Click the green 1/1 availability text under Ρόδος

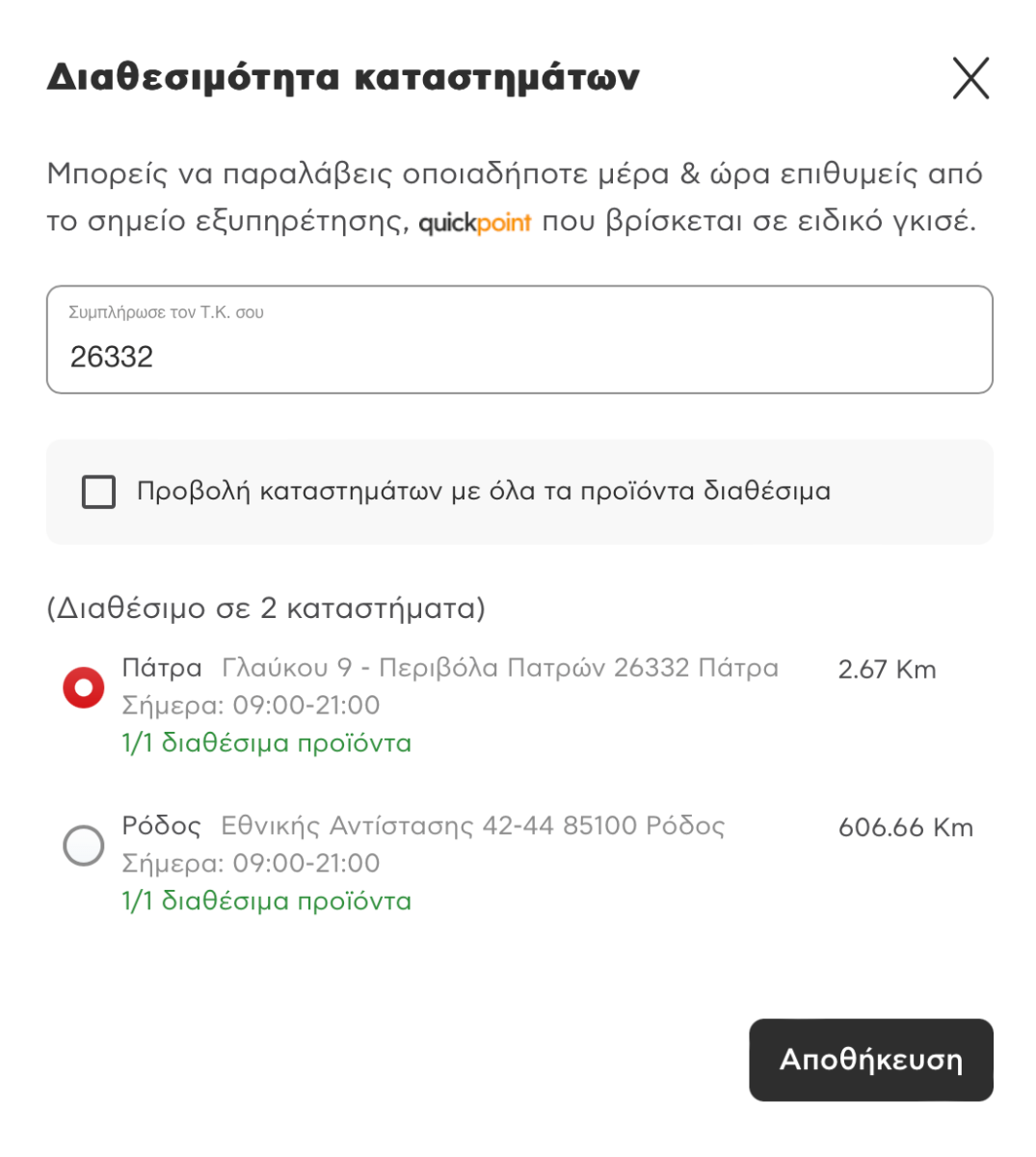coord(267,901)
